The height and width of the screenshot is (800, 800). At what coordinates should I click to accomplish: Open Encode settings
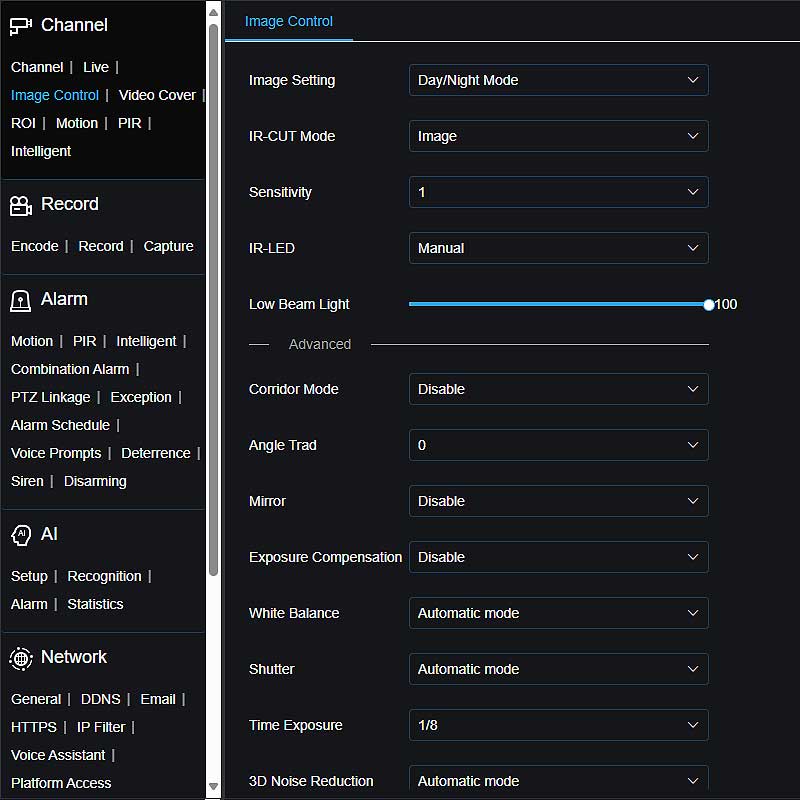click(x=35, y=245)
